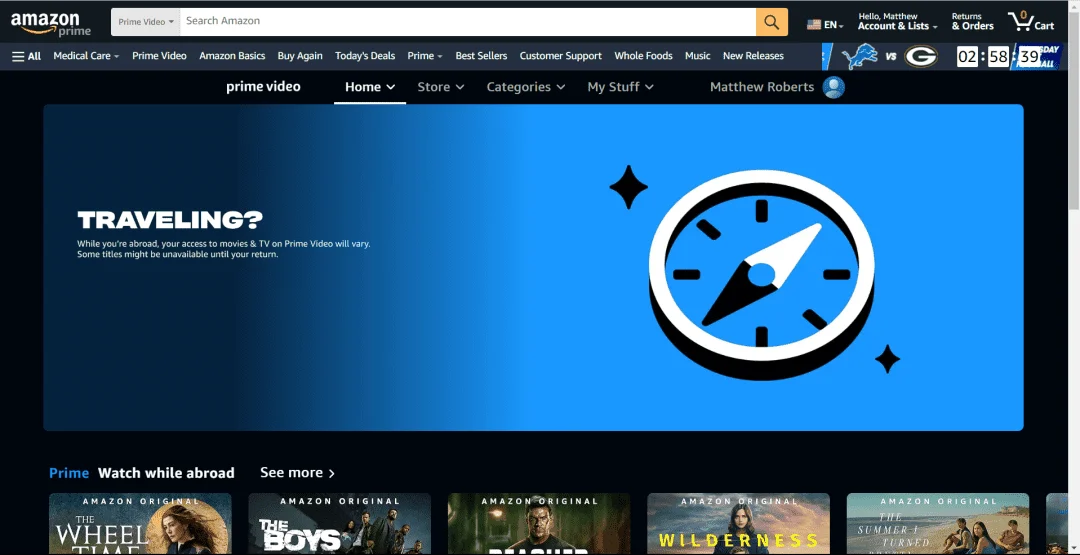Open the Store dropdown
Screen dimensions: 1080x555
441,87
